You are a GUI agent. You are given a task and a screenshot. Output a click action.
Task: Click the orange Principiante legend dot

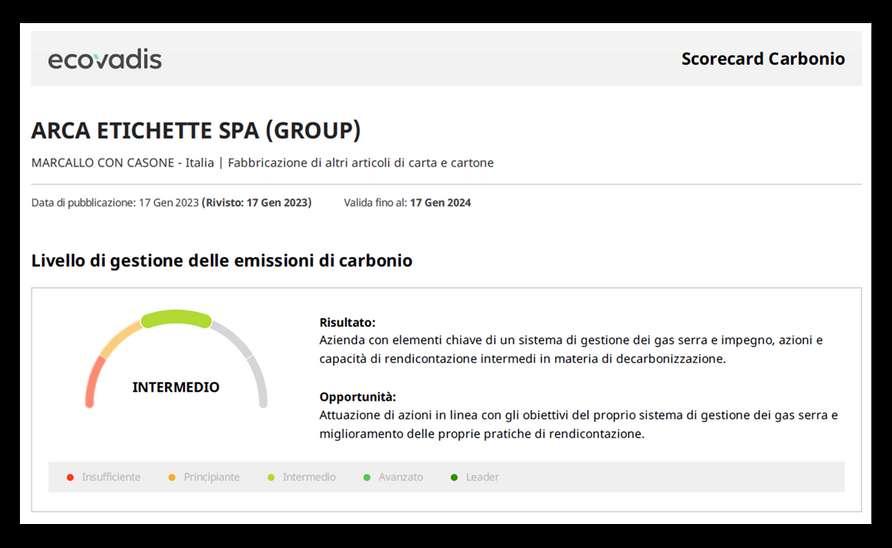click(172, 477)
